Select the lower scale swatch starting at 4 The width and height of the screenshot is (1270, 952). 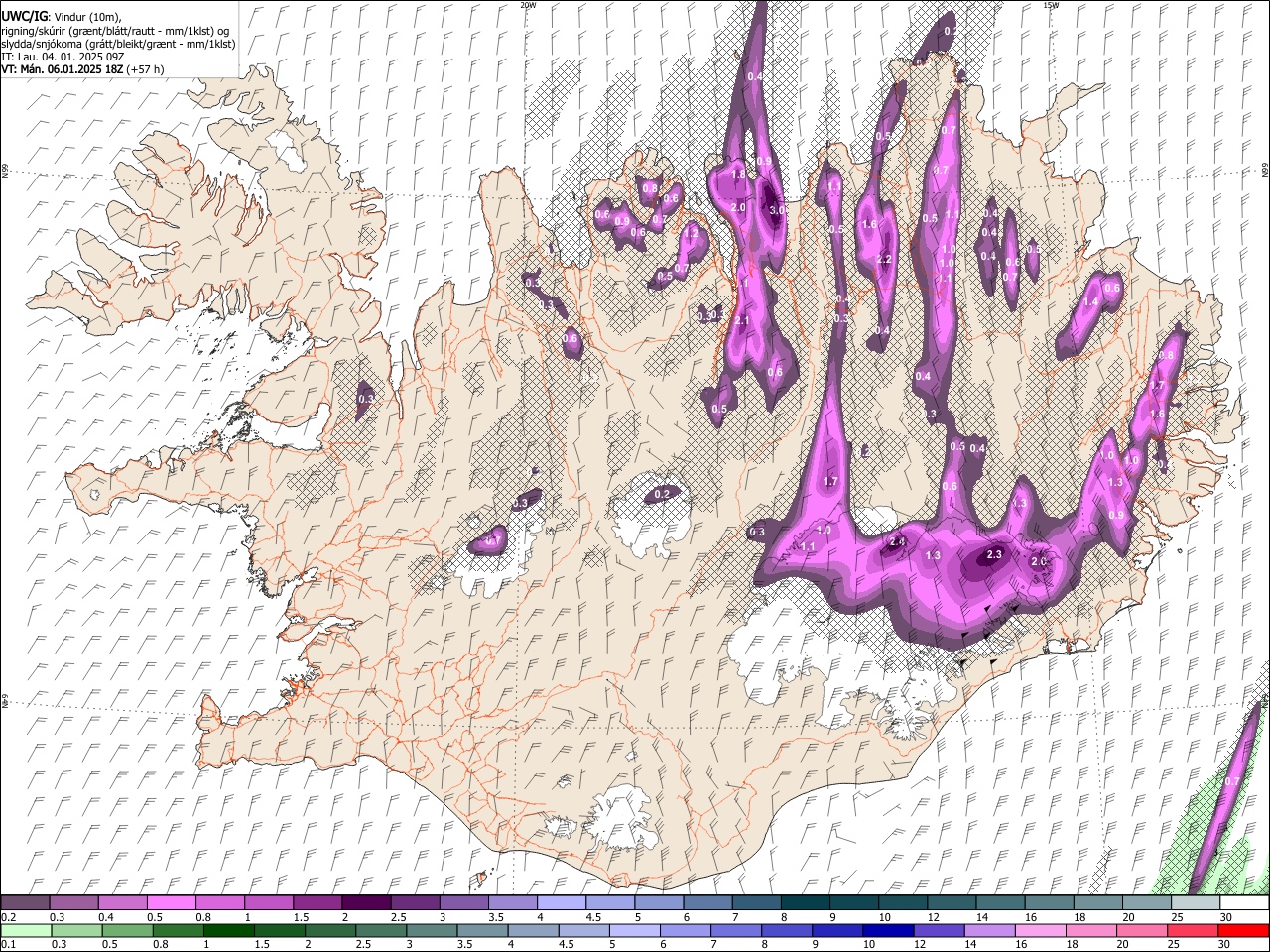(x=532, y=930)
